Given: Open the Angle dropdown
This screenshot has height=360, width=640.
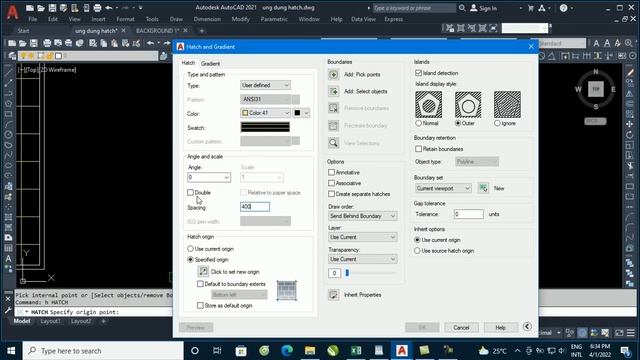Looking at the screenshot, I should tap(209, 177).
